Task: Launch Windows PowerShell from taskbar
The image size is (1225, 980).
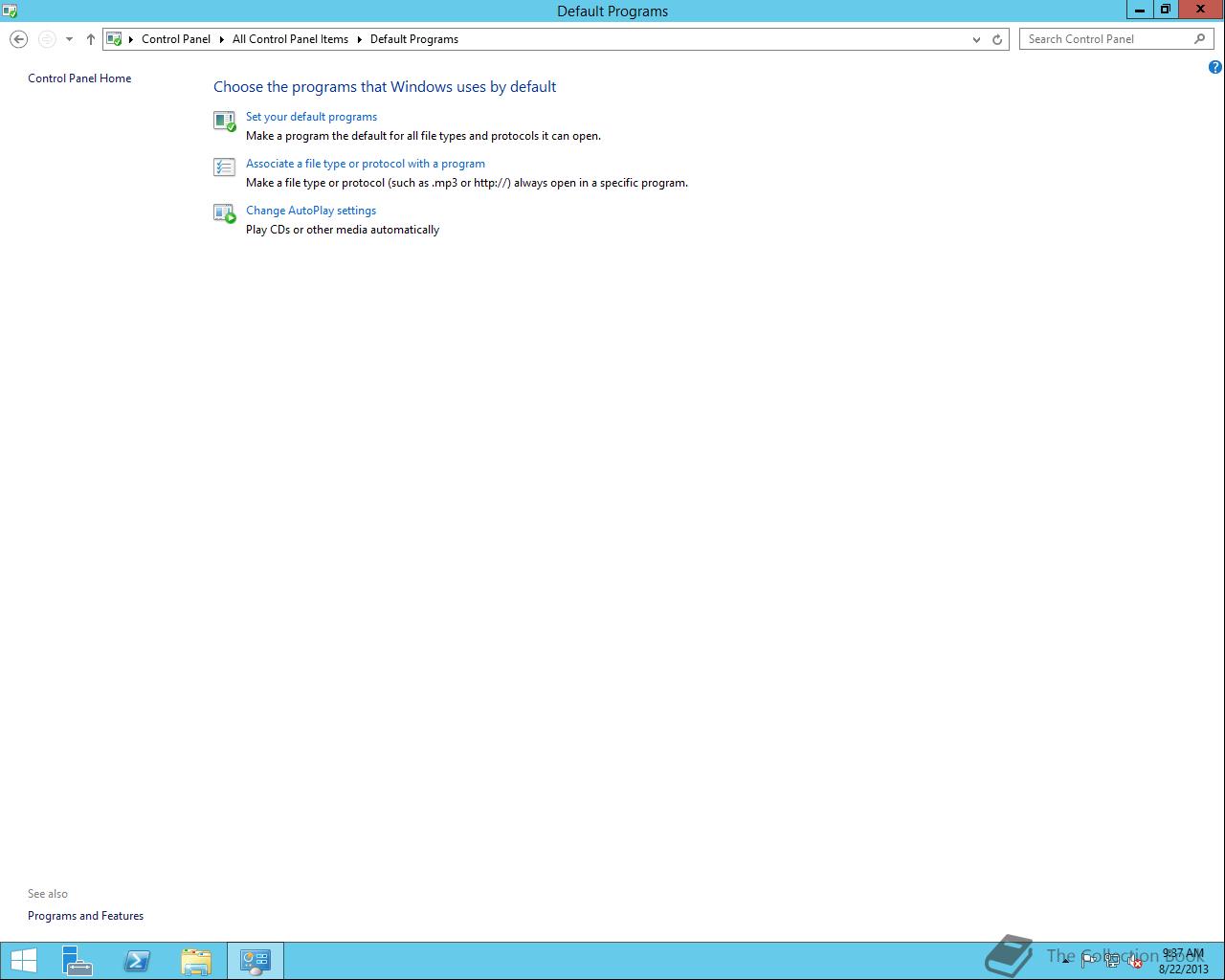Action: (x=137, y=961)
